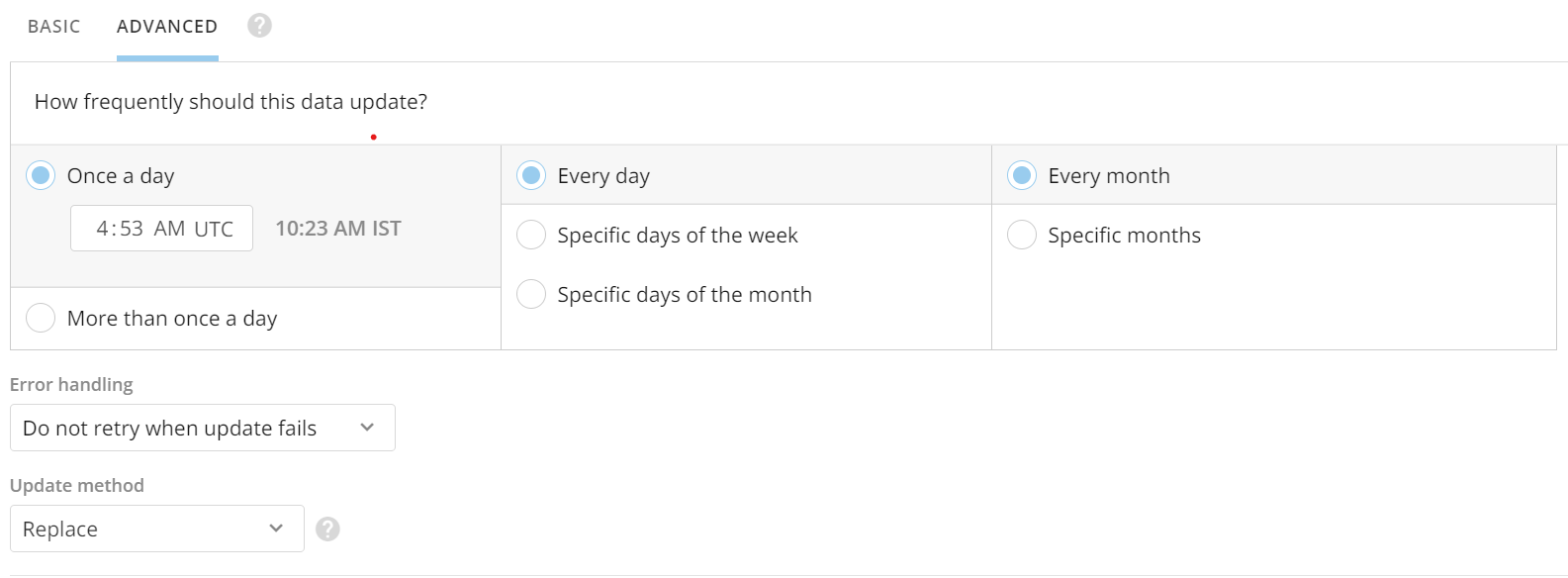
Task: Click the minutes value 53 in time field
Action: pos(133,229)
